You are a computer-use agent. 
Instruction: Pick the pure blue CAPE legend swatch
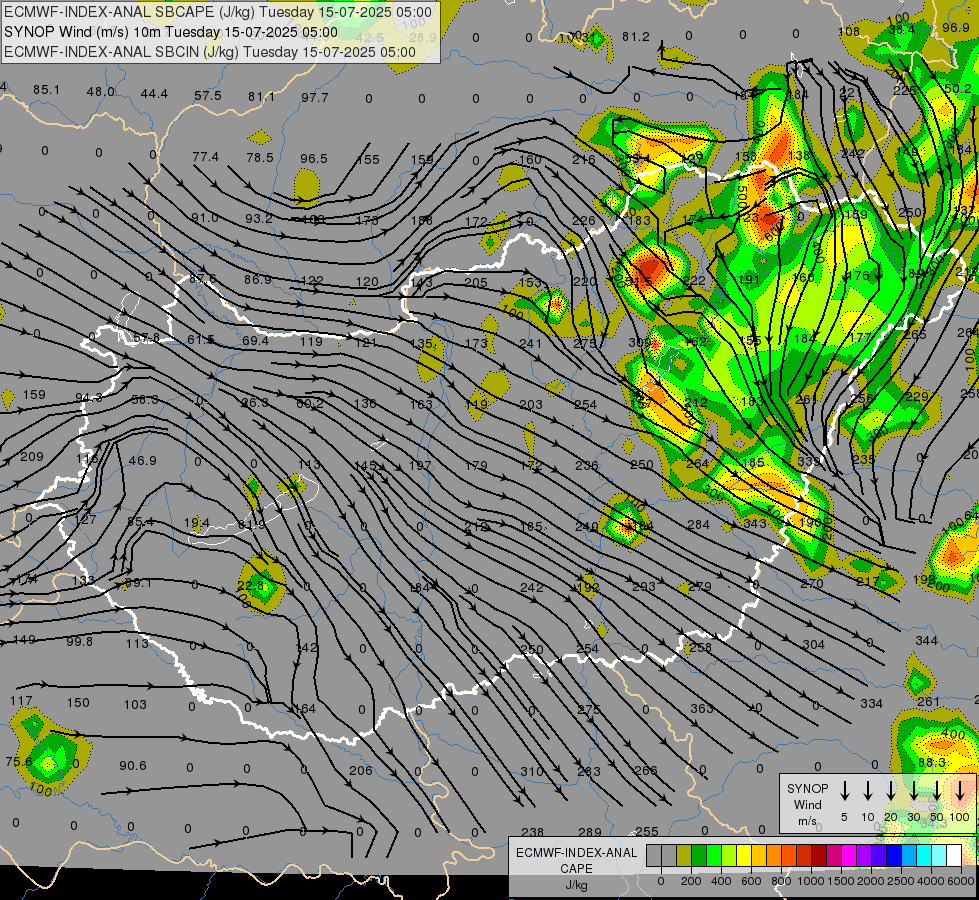point(893,856)
